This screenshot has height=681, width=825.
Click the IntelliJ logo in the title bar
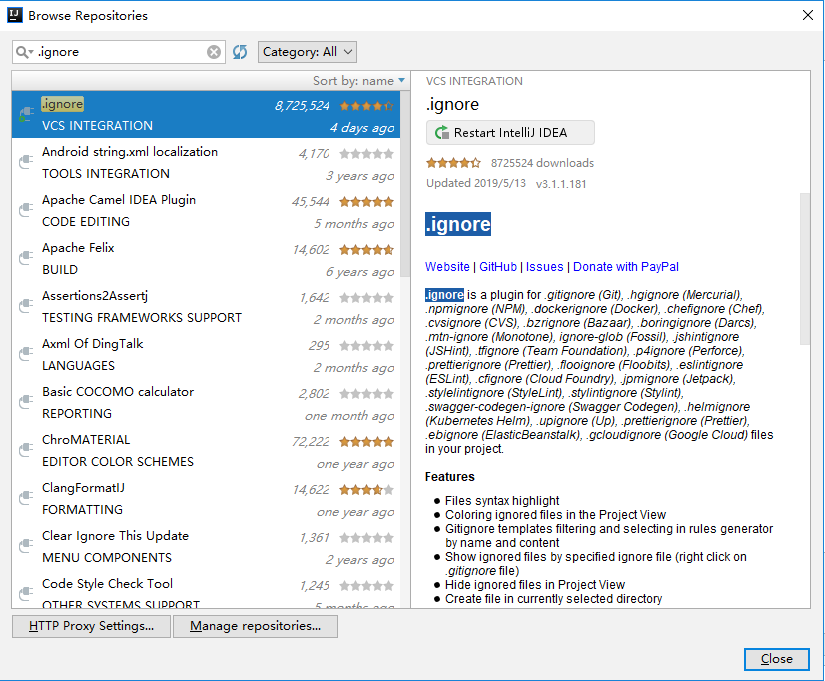tap(15, 15)
